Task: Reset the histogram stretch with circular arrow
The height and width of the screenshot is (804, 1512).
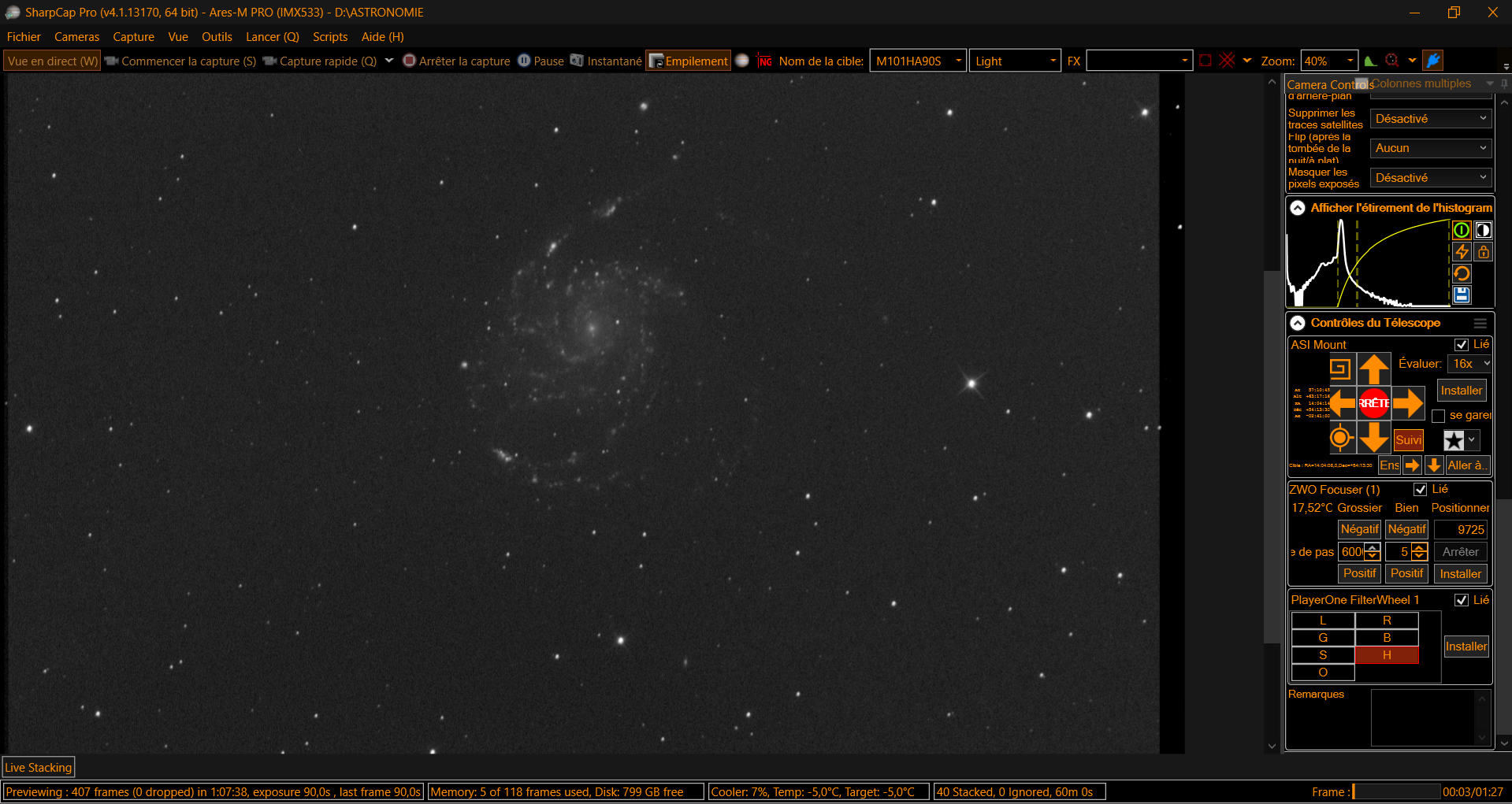Action: [x=1462, y=273]
